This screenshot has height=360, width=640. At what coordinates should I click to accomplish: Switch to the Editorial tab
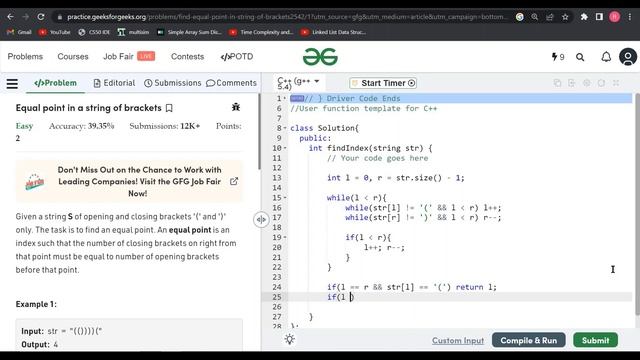point(114,83)
